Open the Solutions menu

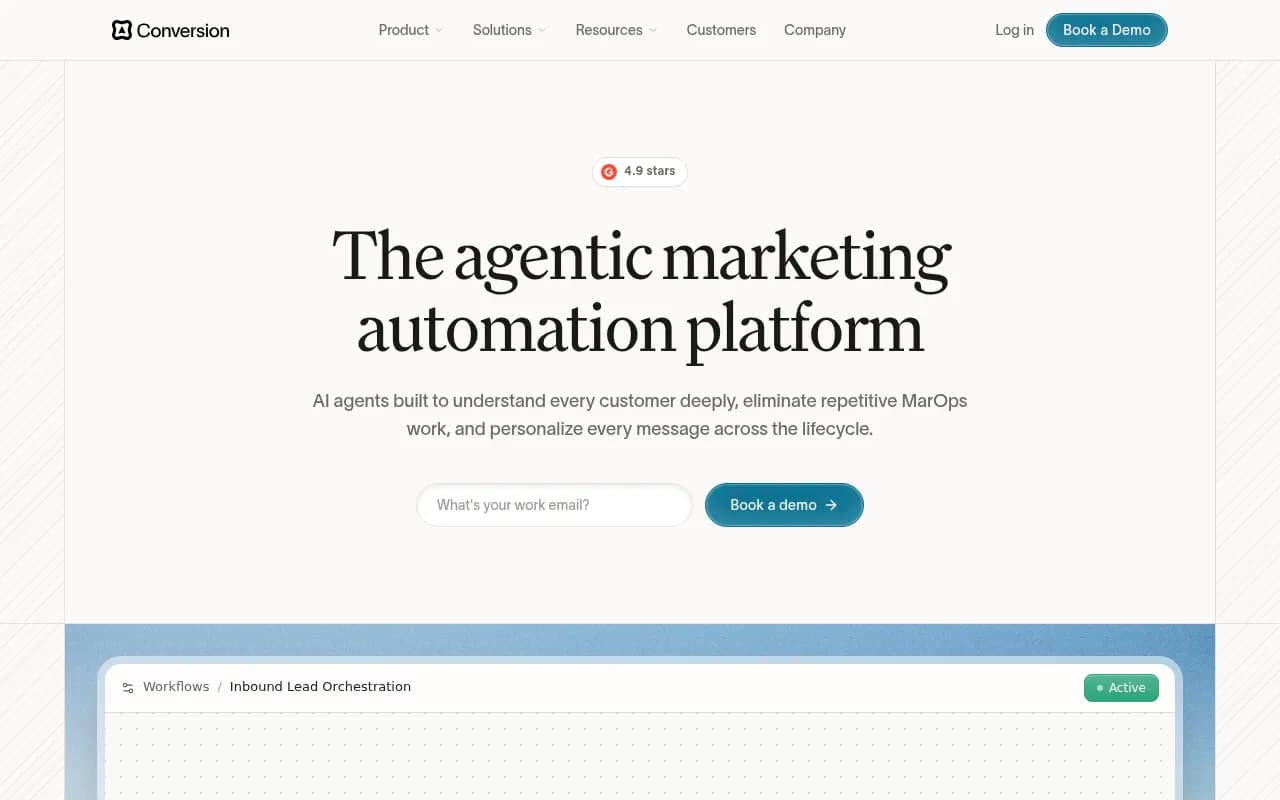tap(510, 30)
